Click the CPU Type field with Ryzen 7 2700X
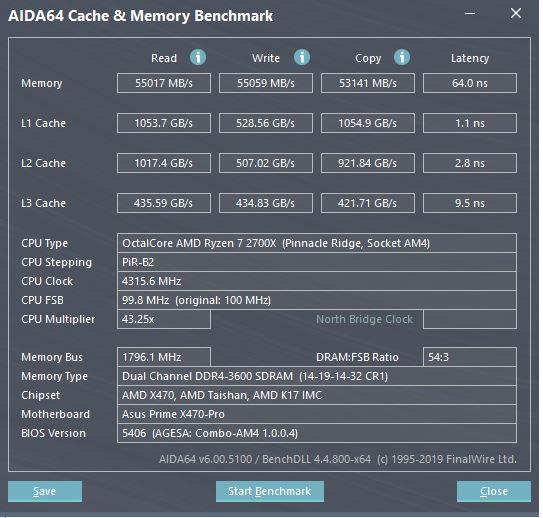Viewport: 543px width, 518px height. [317, 243]
